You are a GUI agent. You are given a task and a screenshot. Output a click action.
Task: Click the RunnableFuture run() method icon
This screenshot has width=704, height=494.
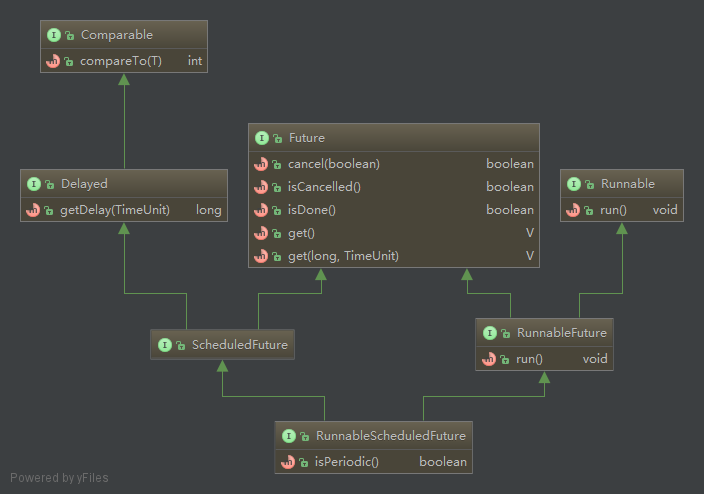[489, 359]
